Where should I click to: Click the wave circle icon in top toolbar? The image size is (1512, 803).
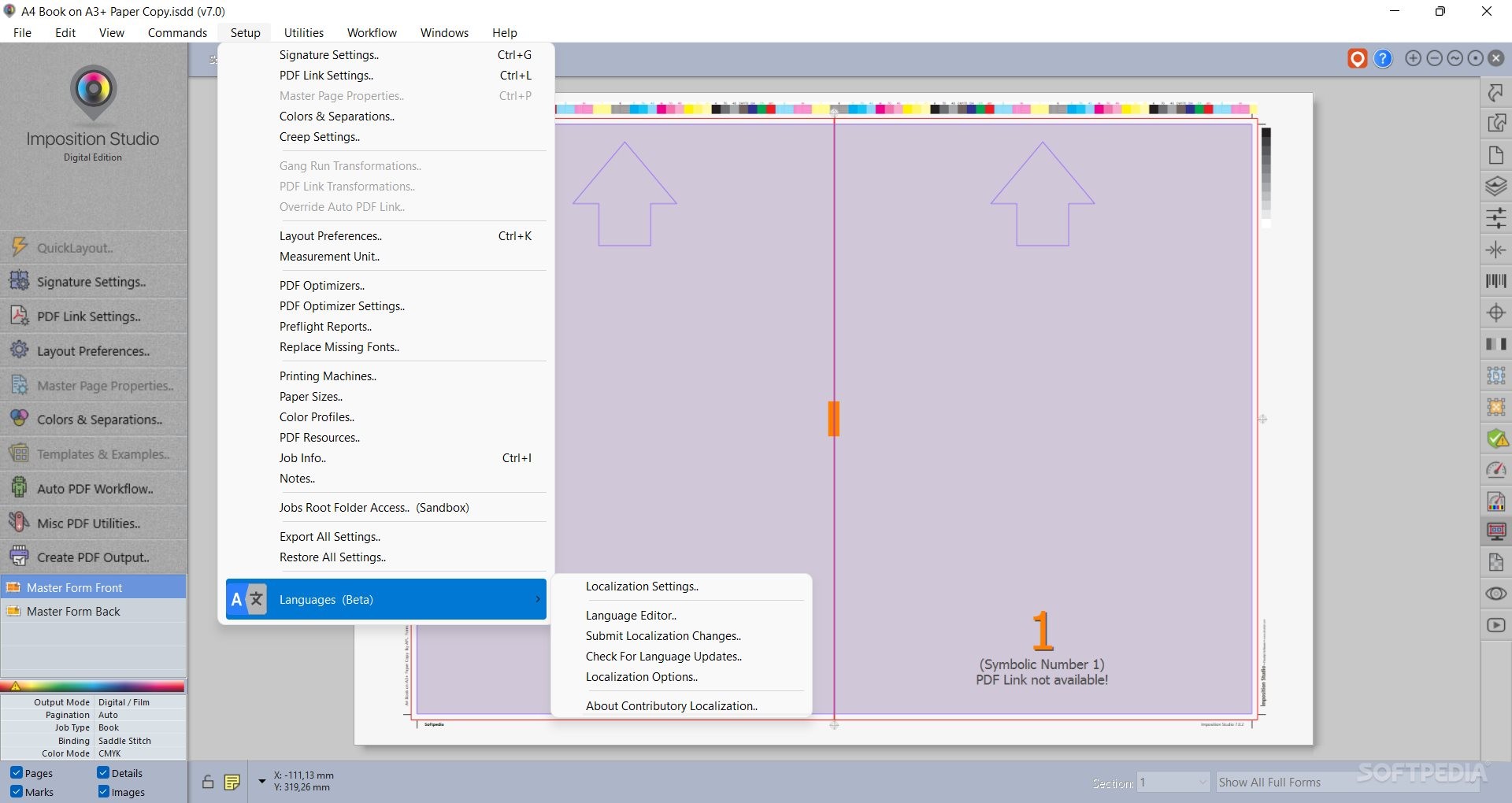(1455, 58)
